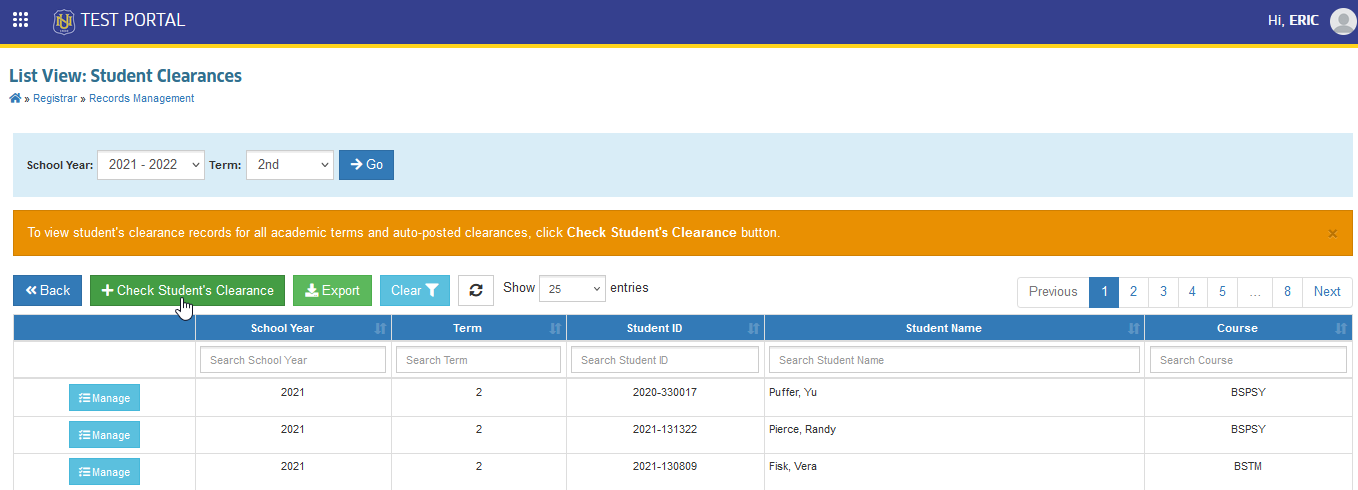1358x490 pixels.
Task: Click the school crest logo
Action: coord(64,20)
